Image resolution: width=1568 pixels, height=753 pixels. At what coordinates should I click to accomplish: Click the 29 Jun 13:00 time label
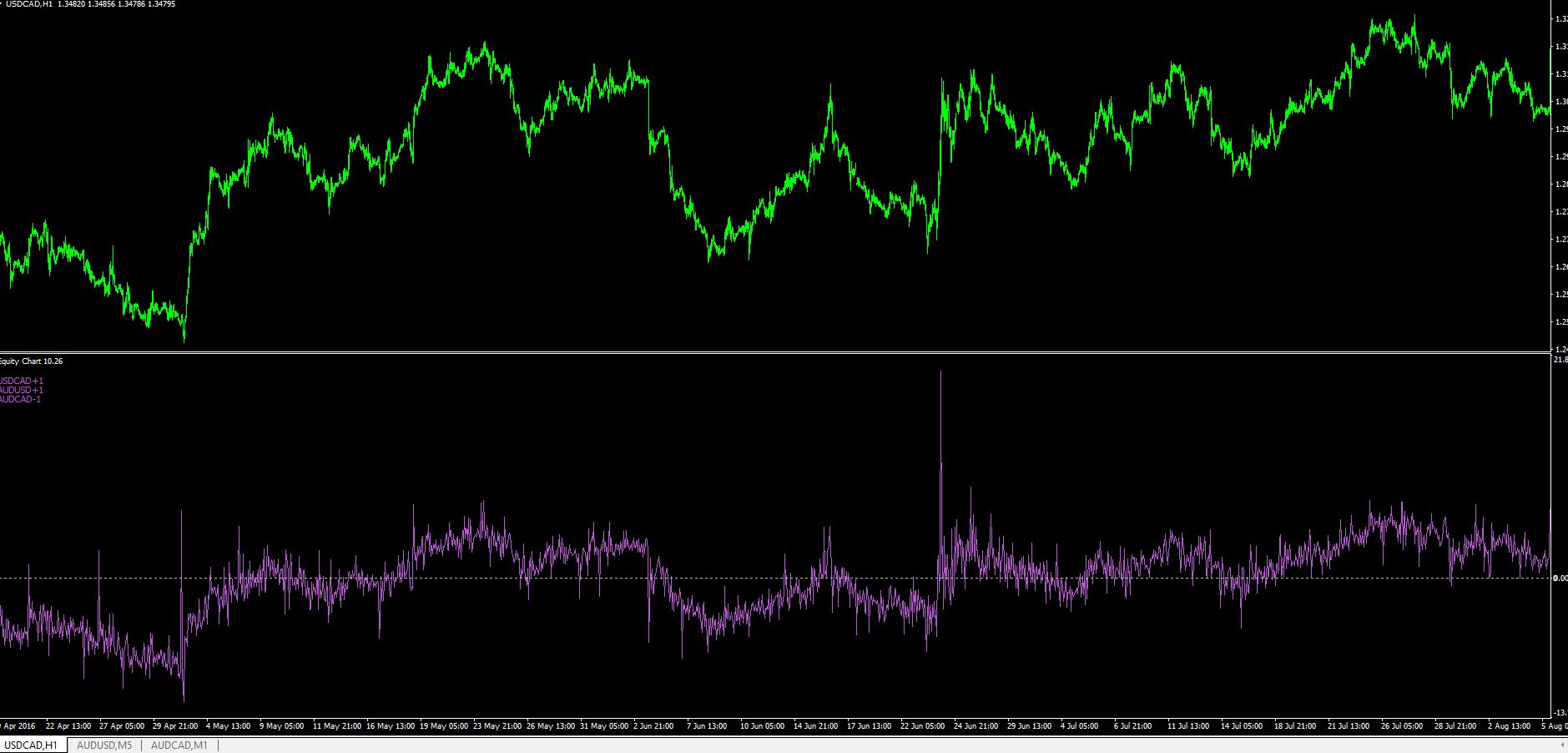(1030, 725)
